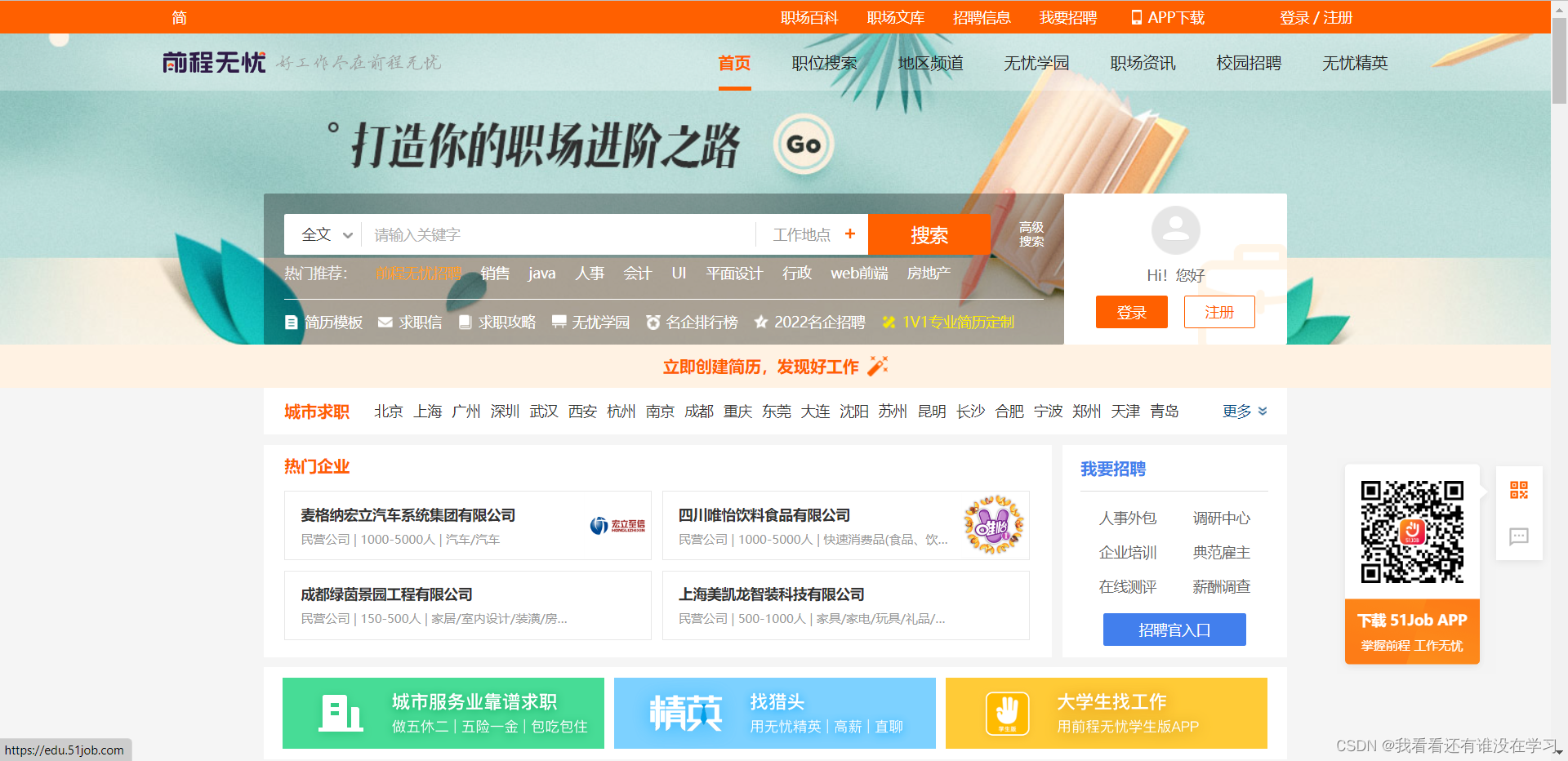This screenshot has width=1568, height=761.
Task: Click APP下载 phone icon link
Action: (1167, 17)
